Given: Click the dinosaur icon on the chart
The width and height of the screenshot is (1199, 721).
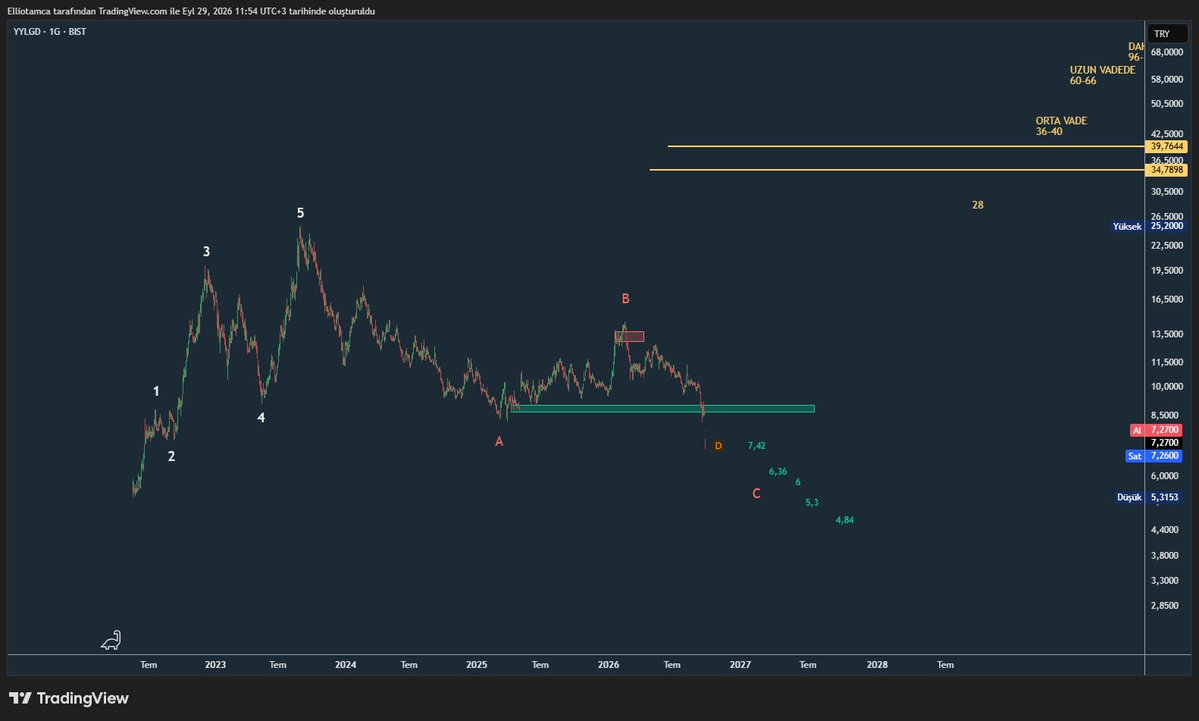Looking at the screenshot, I should coord(112,640).
